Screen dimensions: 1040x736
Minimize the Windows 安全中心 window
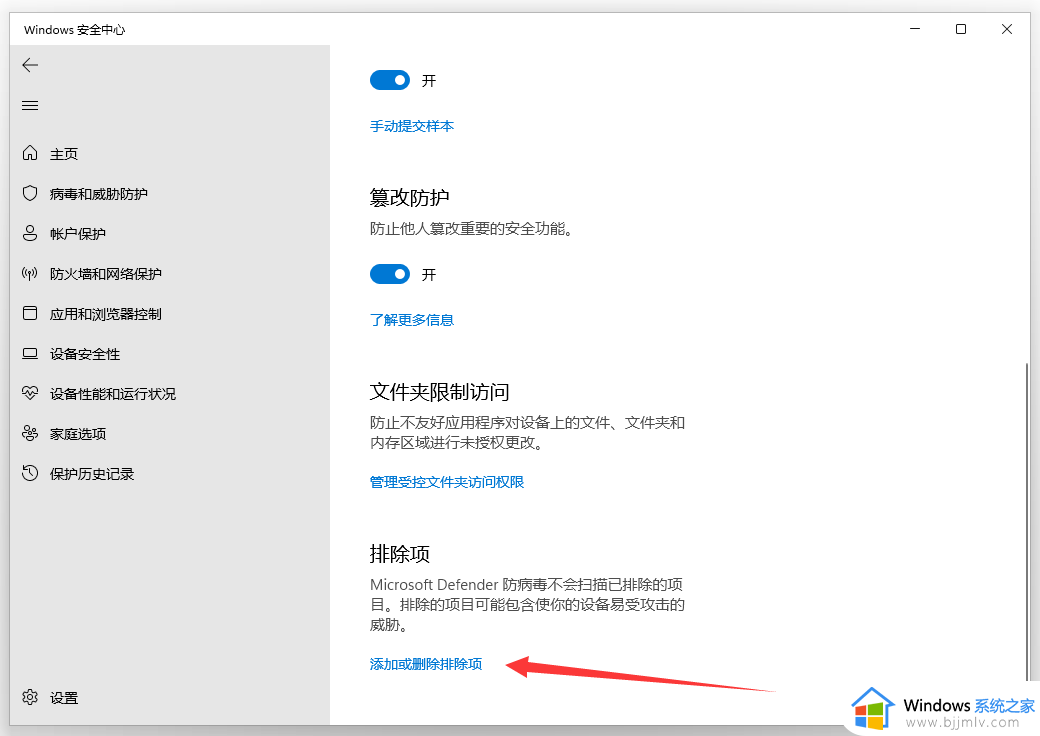click(915, 29)
